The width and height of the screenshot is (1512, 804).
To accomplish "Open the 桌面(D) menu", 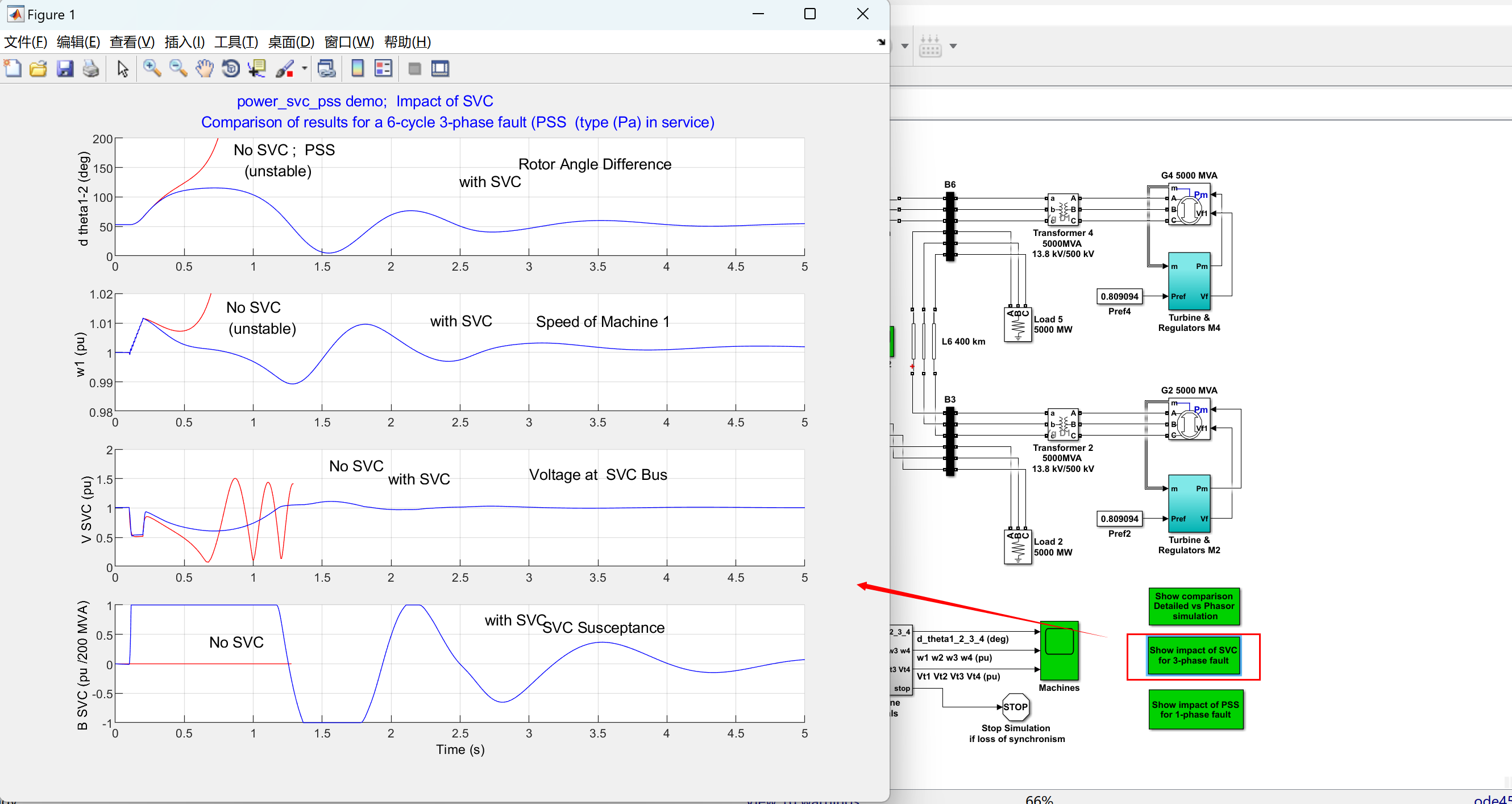I will [291, 42].
